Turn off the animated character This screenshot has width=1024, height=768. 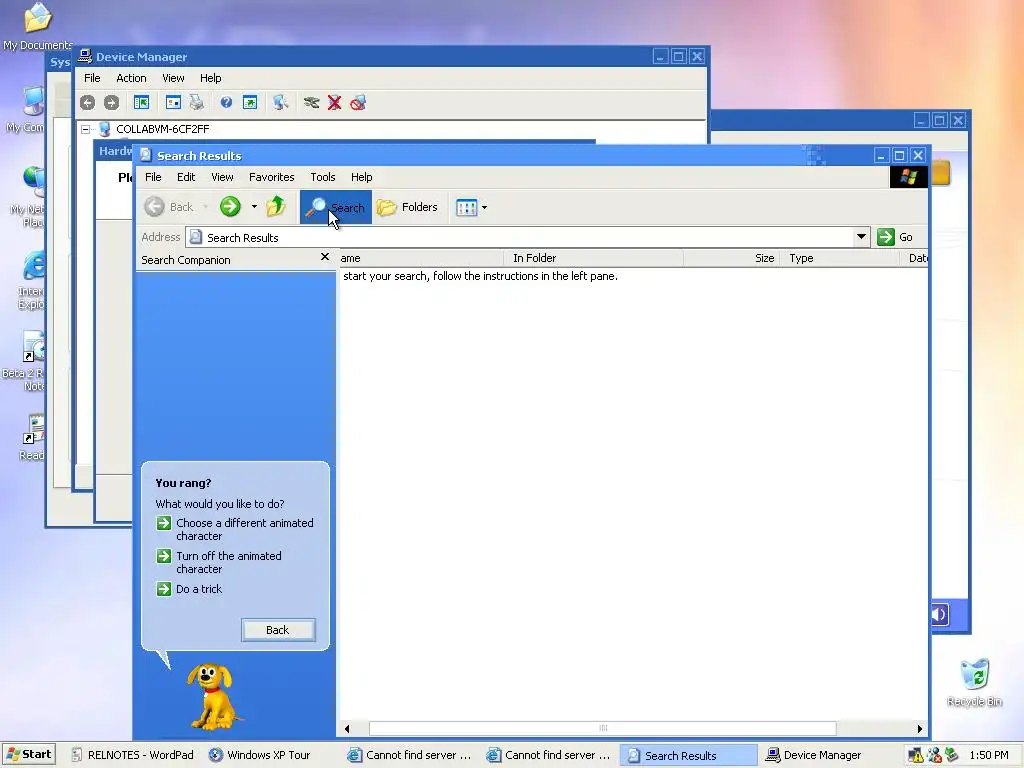219,562
